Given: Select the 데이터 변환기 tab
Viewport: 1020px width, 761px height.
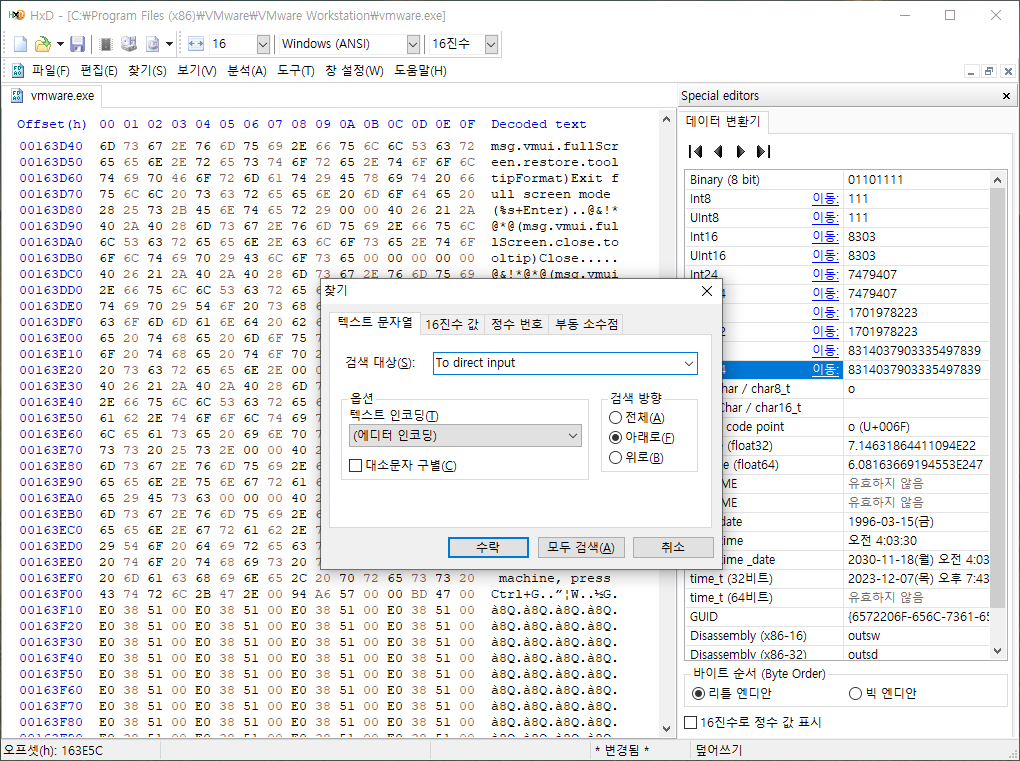Looking at the screenshot, I should (723, 121).
